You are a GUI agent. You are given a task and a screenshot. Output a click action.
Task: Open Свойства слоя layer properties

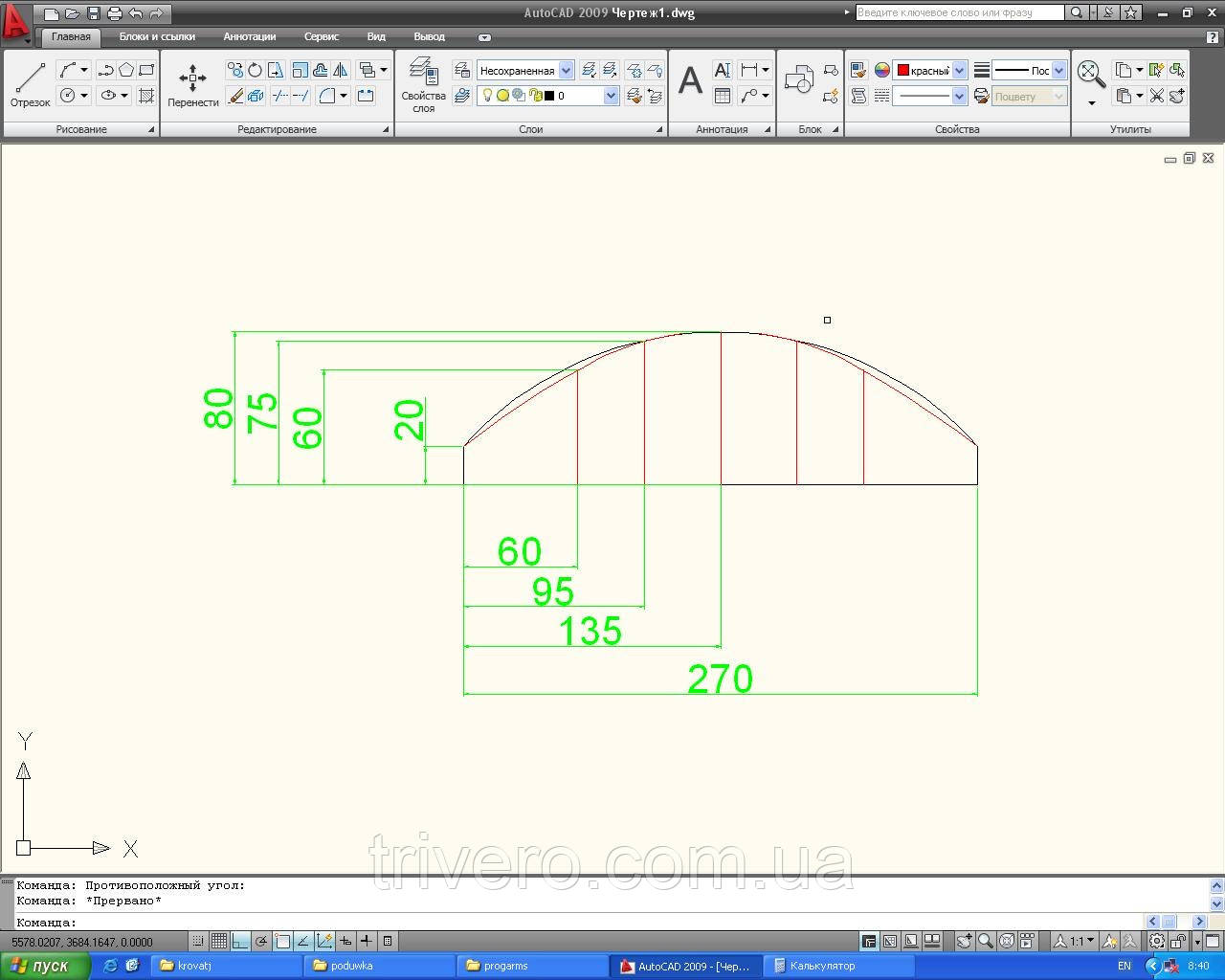point(423,85)
